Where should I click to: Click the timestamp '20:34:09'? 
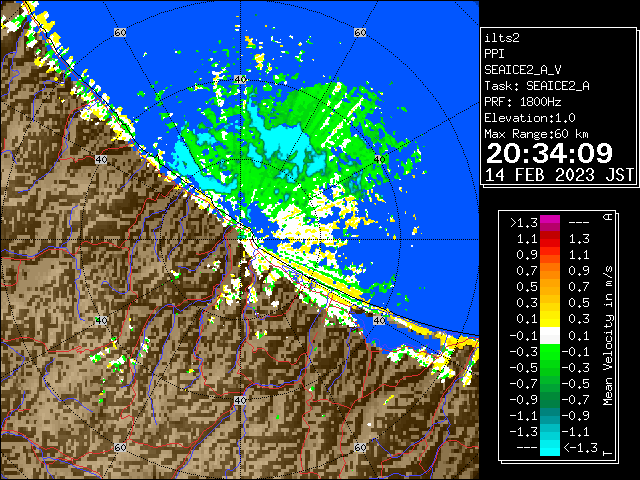pyautogui.click(x=549, y=153)
